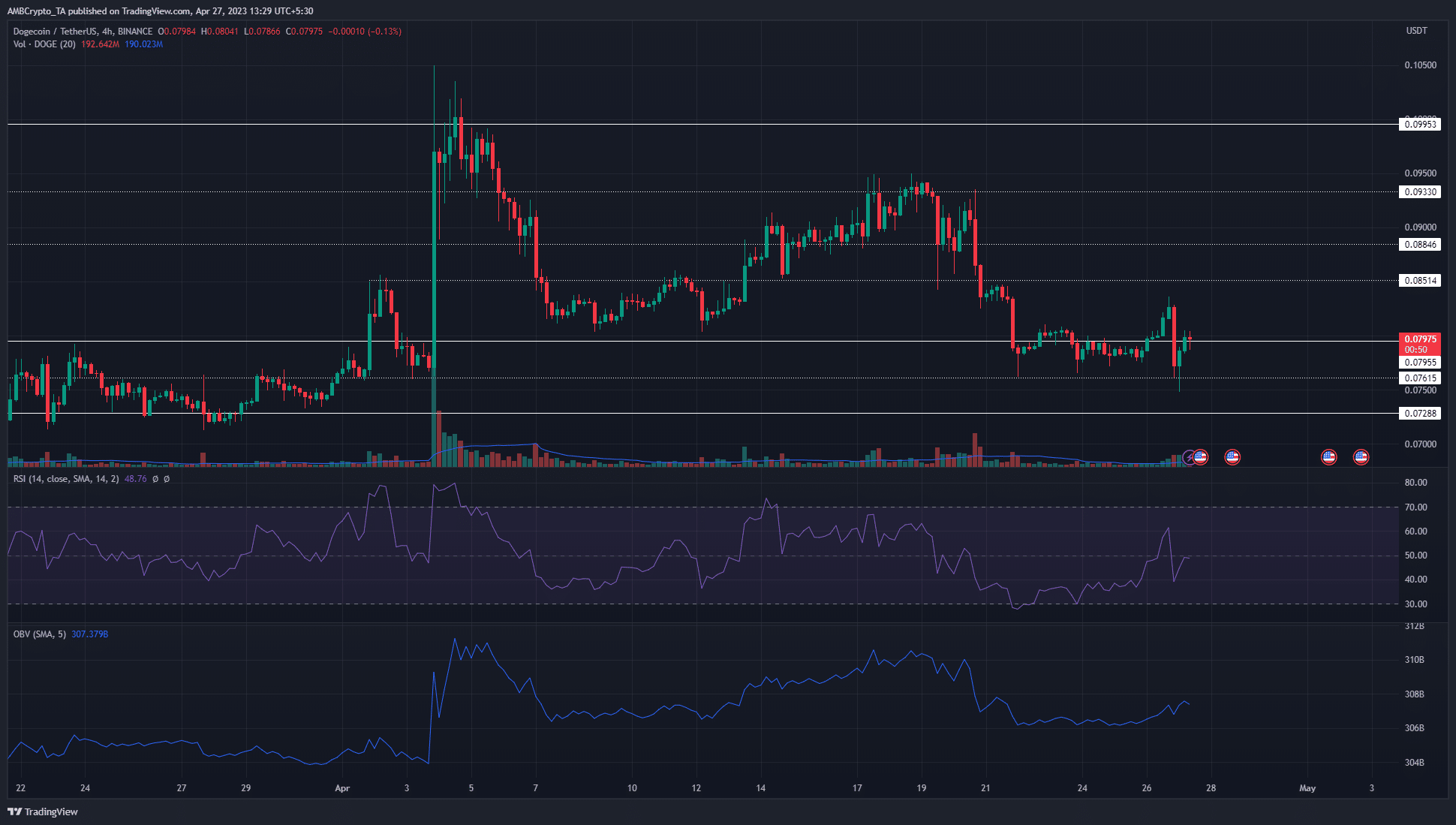Click the volume value '192.642M'

(x=101, y=44)
